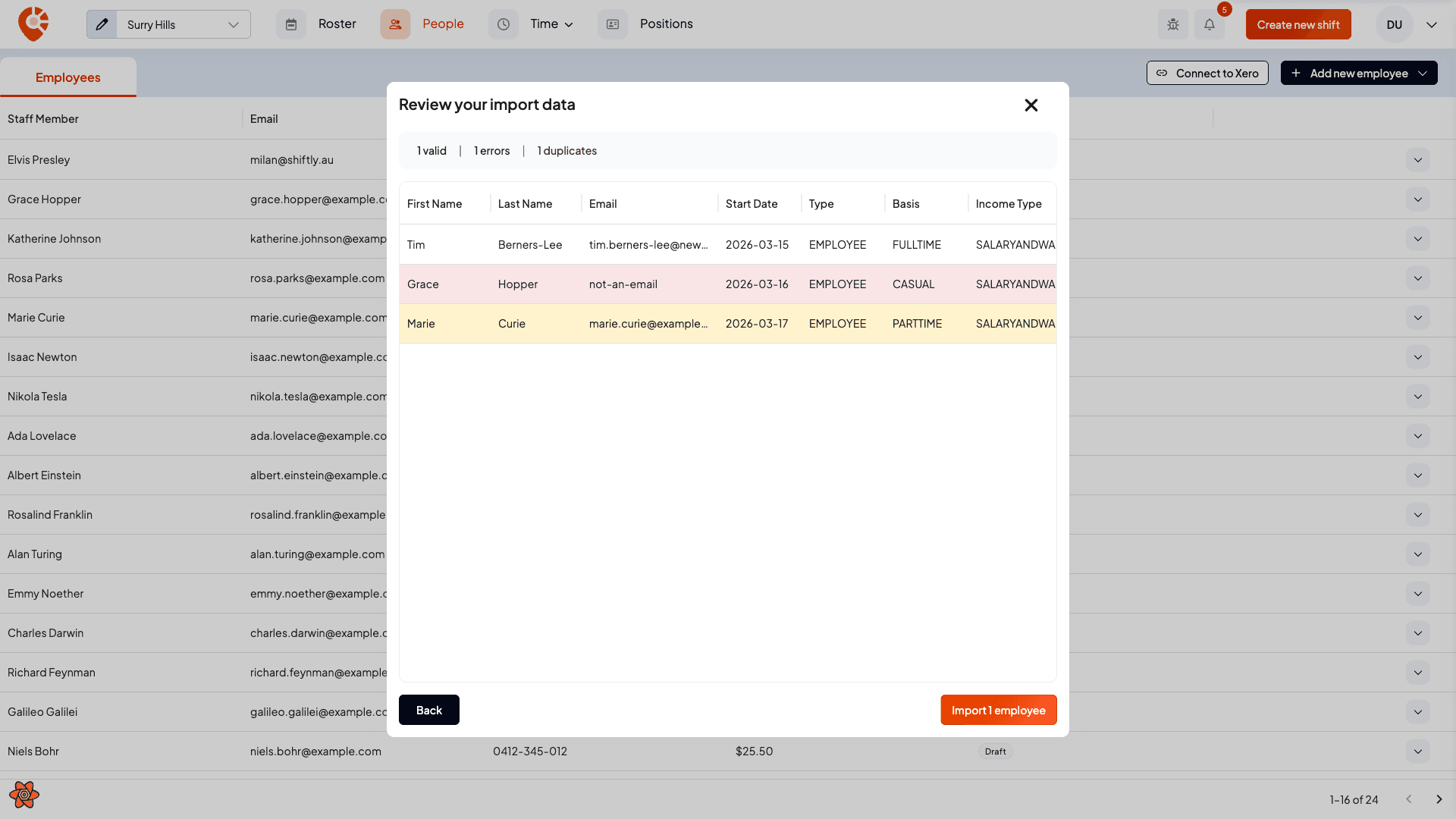This screenshot has width=1456, height=819.
Task: Click the People icon
Action: [x=395, y=24]
